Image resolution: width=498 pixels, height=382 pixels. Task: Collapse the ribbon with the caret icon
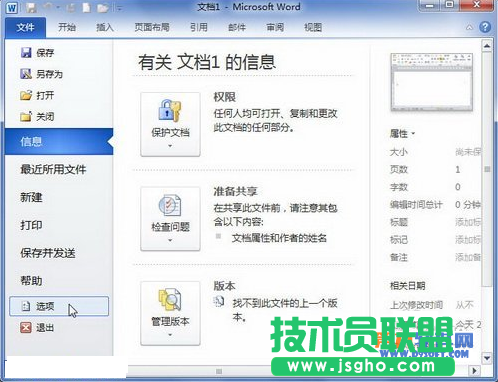[469, 27]
